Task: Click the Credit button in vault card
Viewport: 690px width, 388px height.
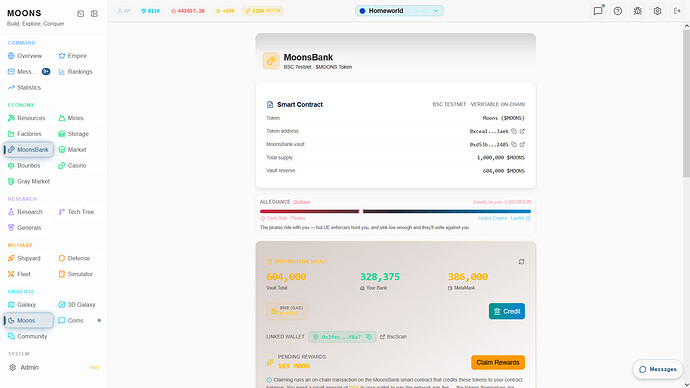Action: pos(506,311)
